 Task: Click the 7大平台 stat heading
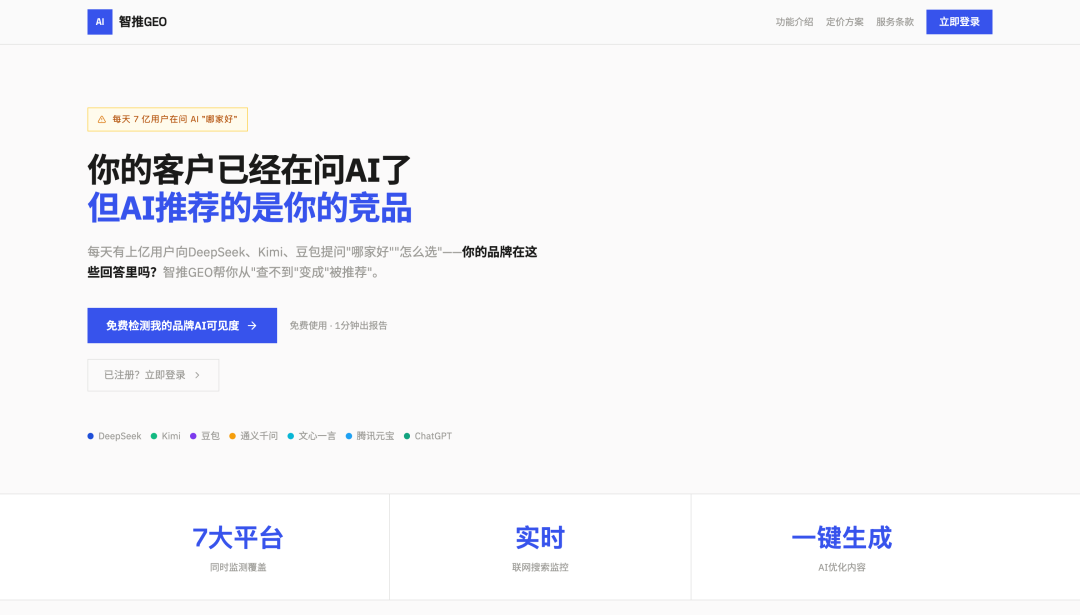[x=238, y=538]
